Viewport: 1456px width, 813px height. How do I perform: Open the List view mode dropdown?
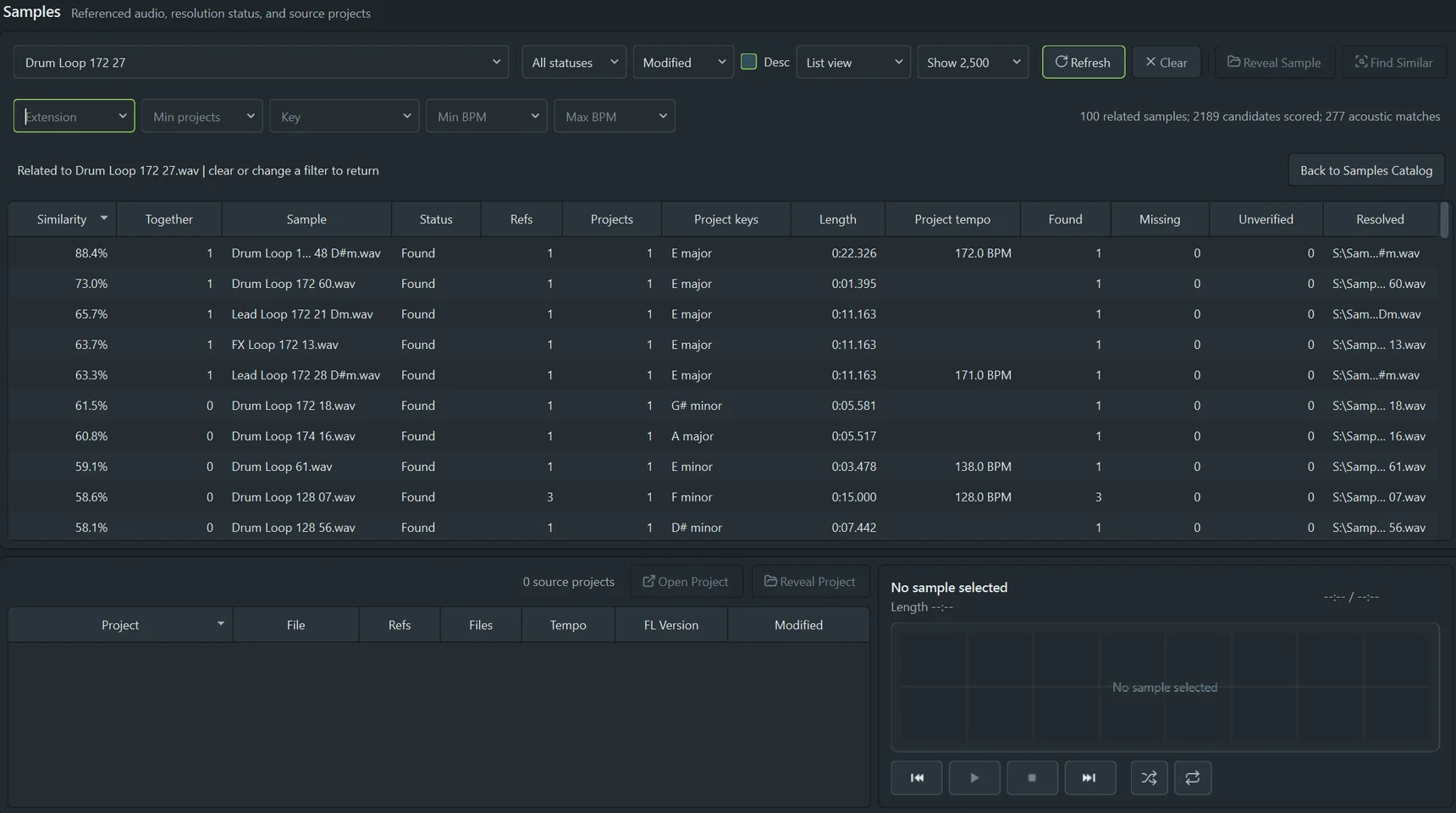pyautogui.click(x=853, y=62)
